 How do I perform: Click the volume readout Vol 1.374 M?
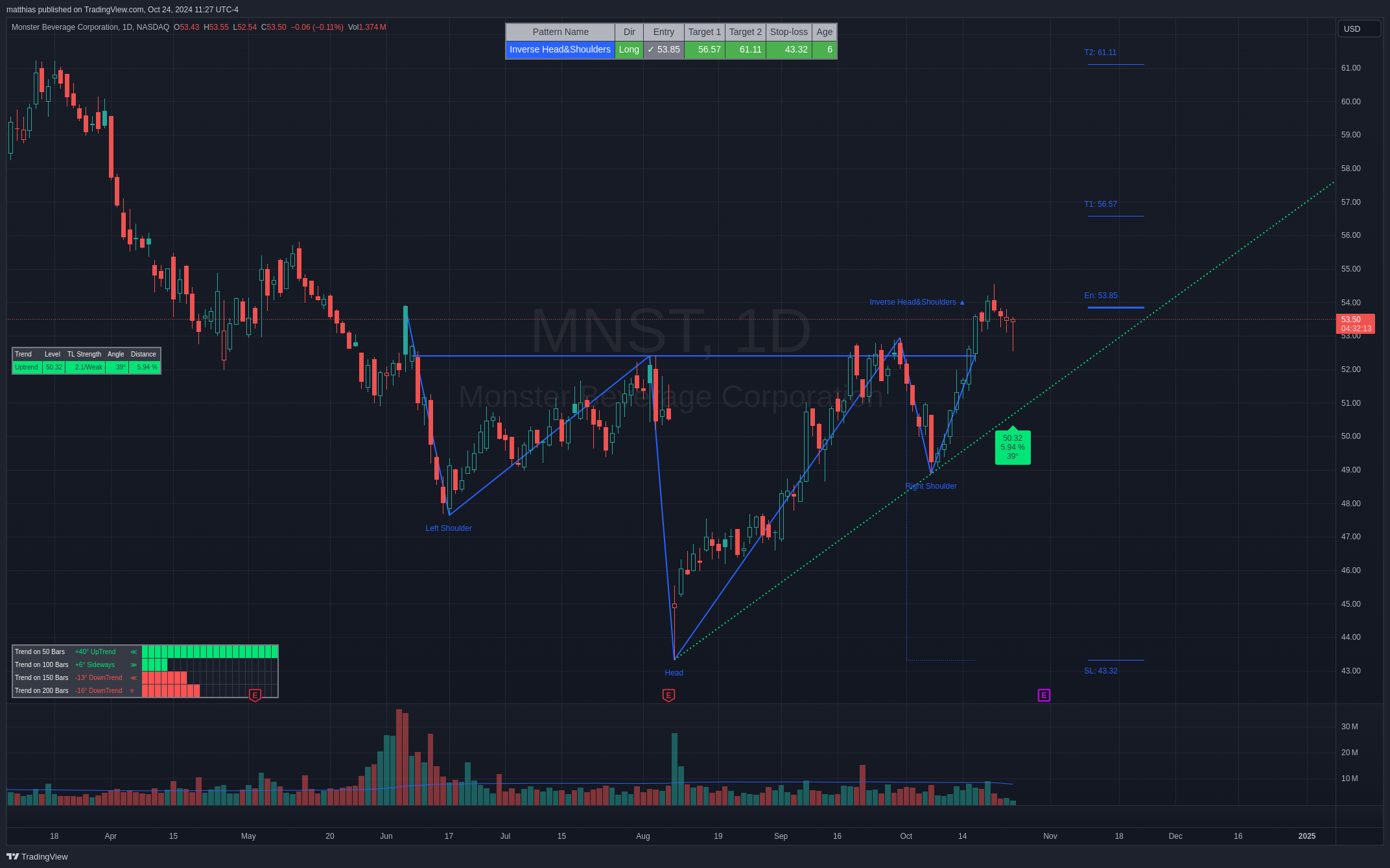click(x=367, y=27)
